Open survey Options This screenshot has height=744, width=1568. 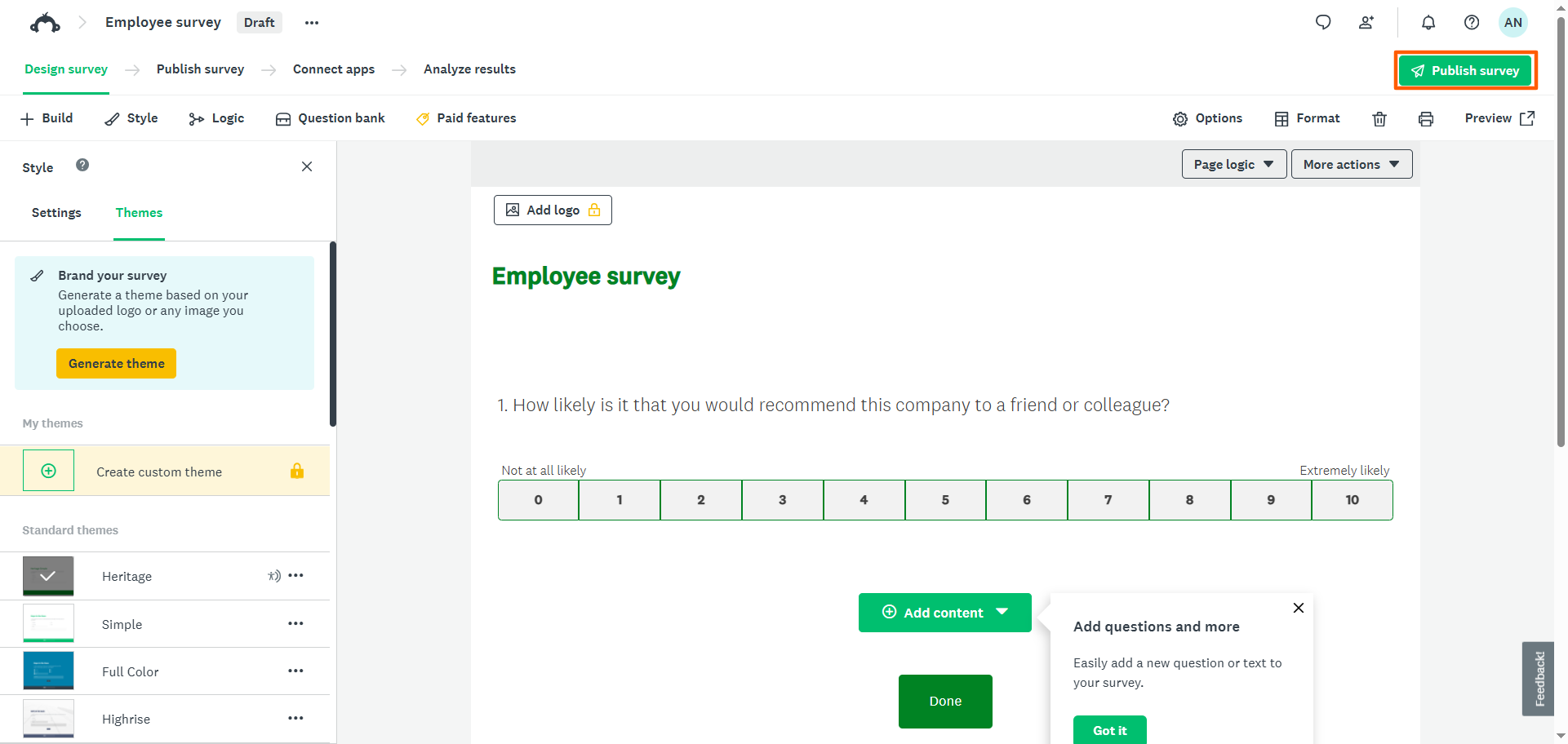coord(1207,118)
